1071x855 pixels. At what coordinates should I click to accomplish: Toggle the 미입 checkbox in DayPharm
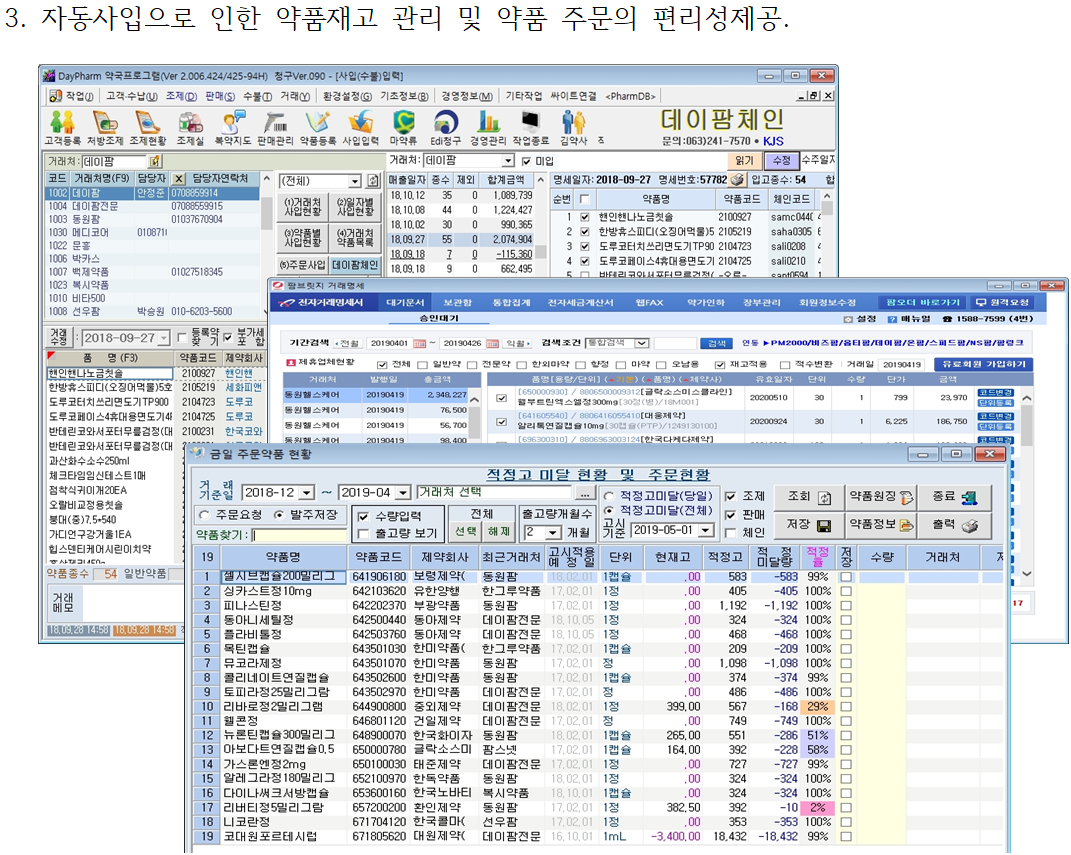(x=526, y=161)
